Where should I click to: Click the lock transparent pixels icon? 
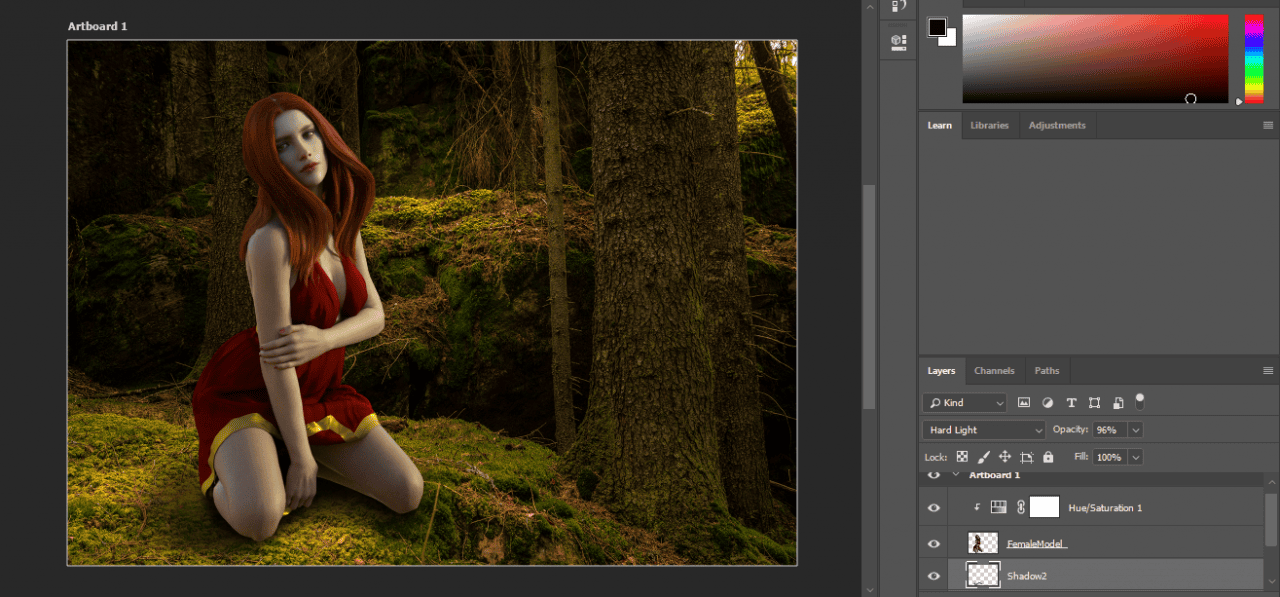point(962,457)
